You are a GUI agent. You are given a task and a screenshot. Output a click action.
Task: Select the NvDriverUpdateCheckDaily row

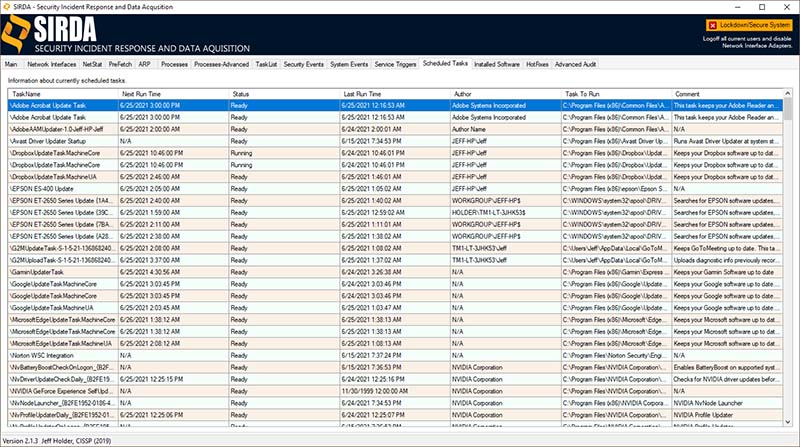(395, 379)
